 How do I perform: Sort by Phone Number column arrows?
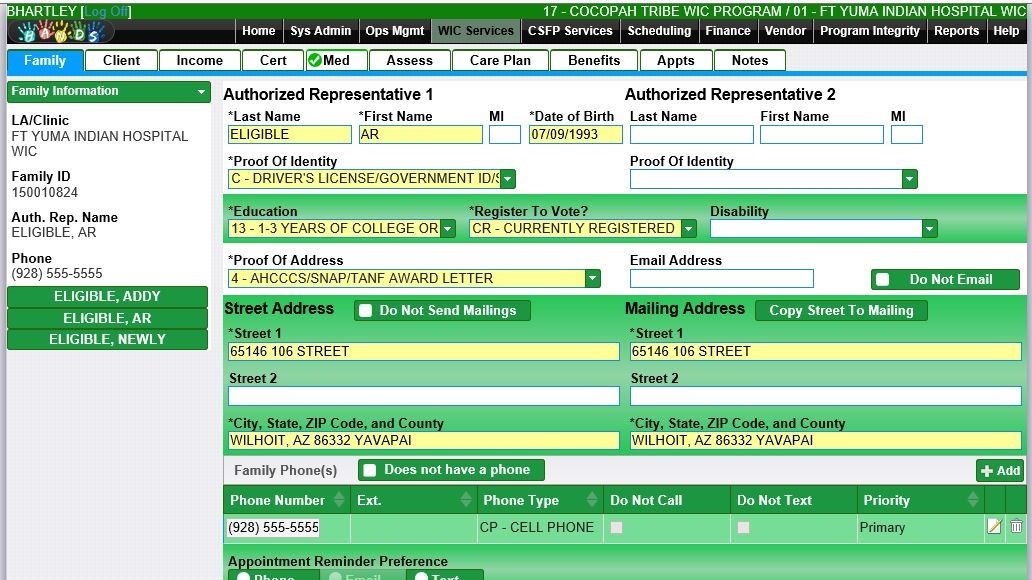[x=339, y=500]
